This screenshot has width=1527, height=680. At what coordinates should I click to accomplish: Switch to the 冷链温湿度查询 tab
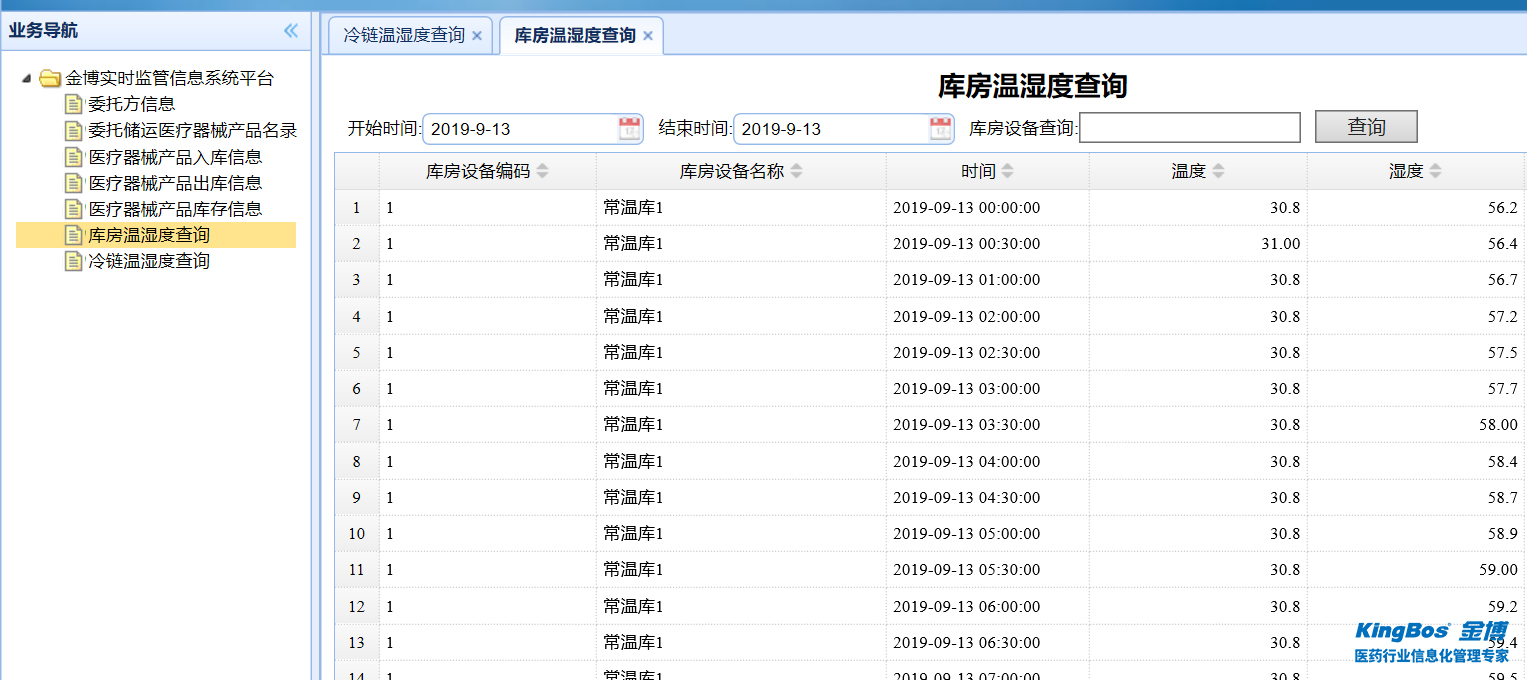pyautogui.click(x=404, y=36)
